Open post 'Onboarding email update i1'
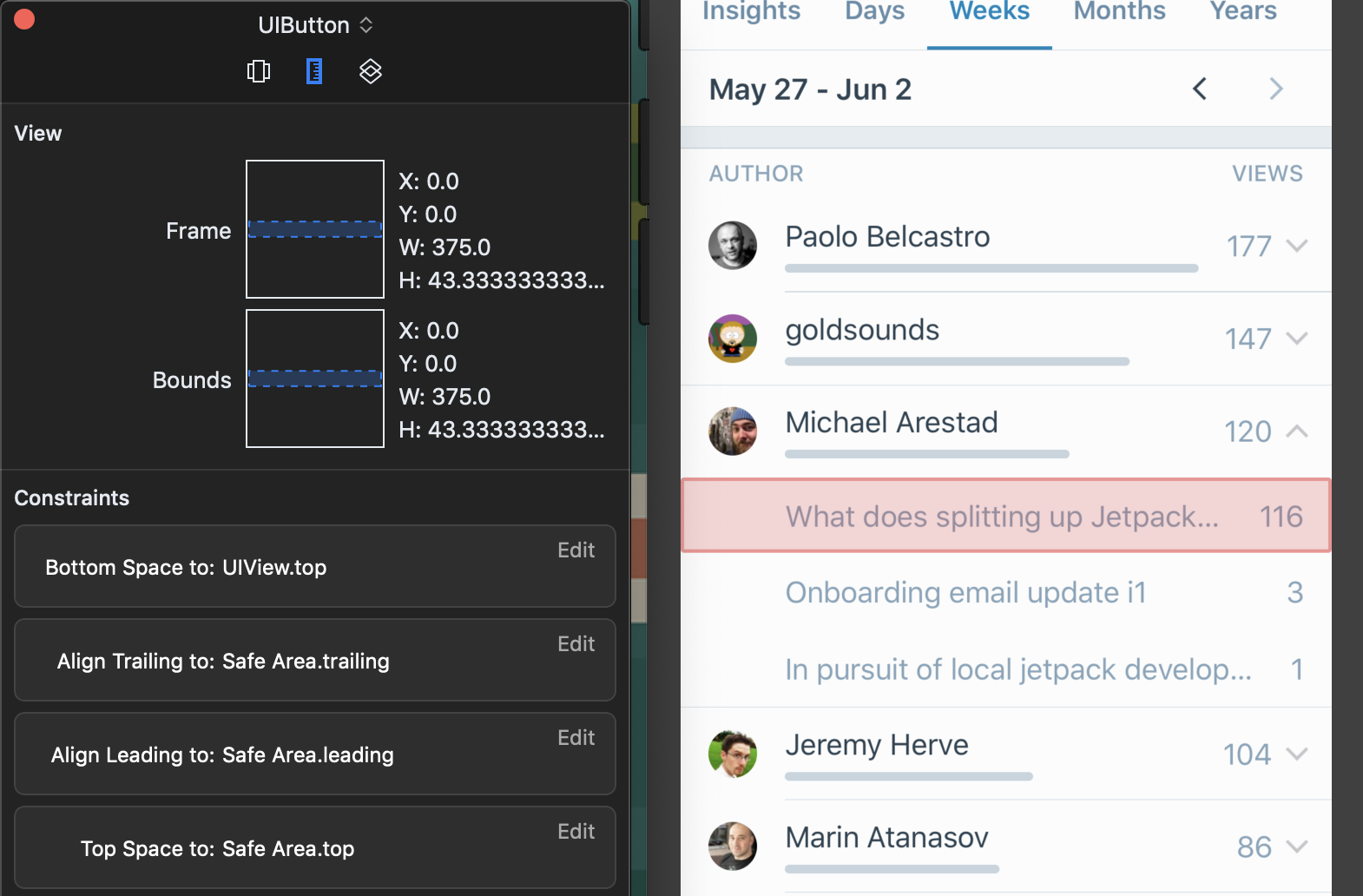Screen dimensions: 1363x896 point(1006,592)
